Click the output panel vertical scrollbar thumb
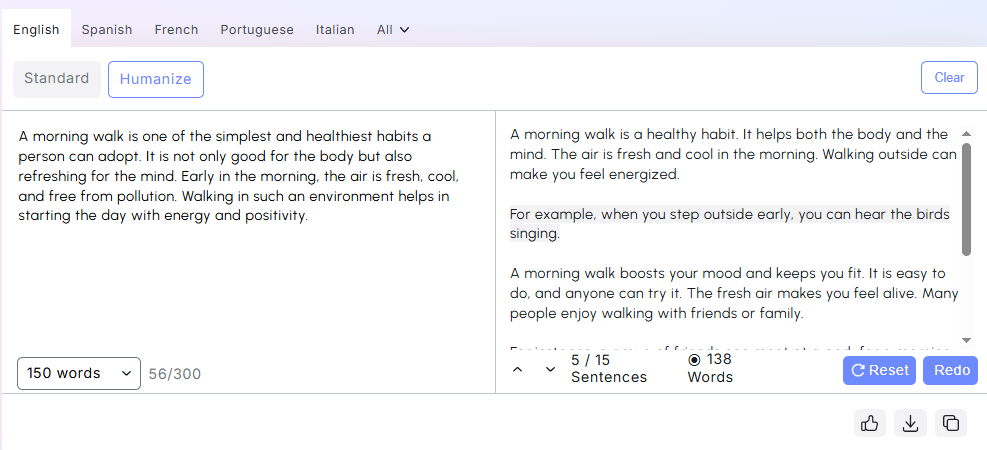 point(966,200)
